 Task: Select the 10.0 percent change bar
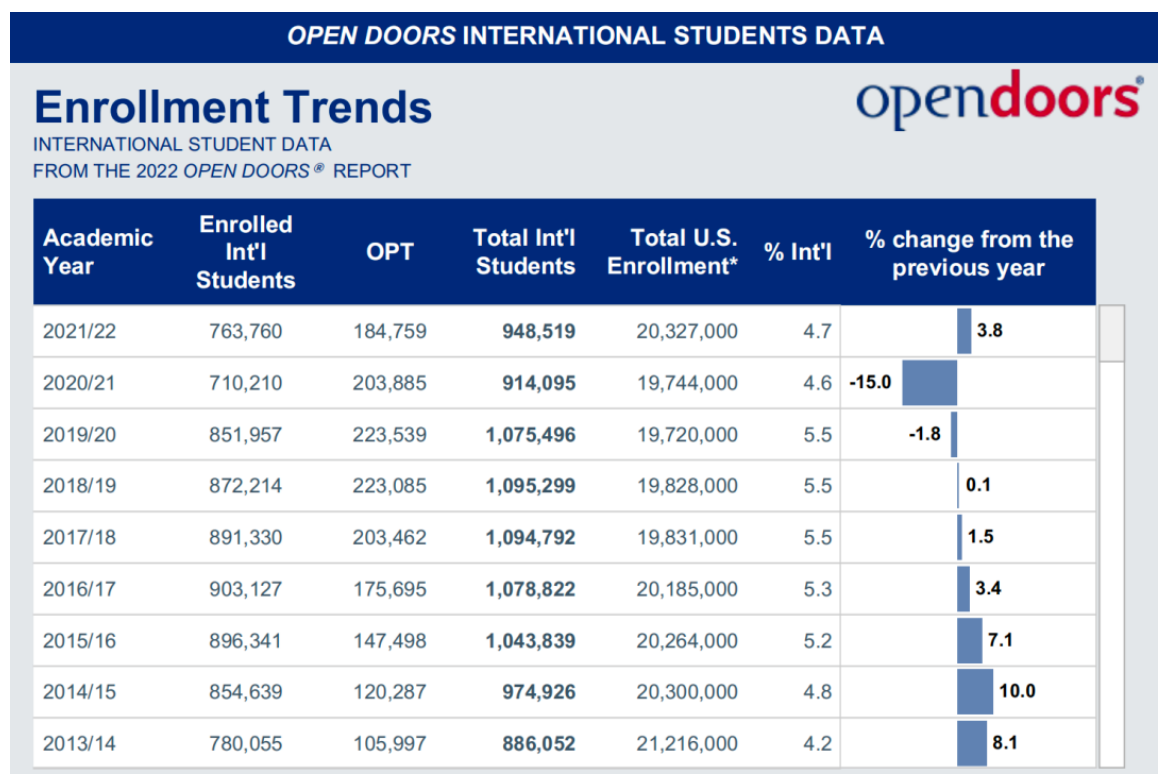(x=975, y=691)
